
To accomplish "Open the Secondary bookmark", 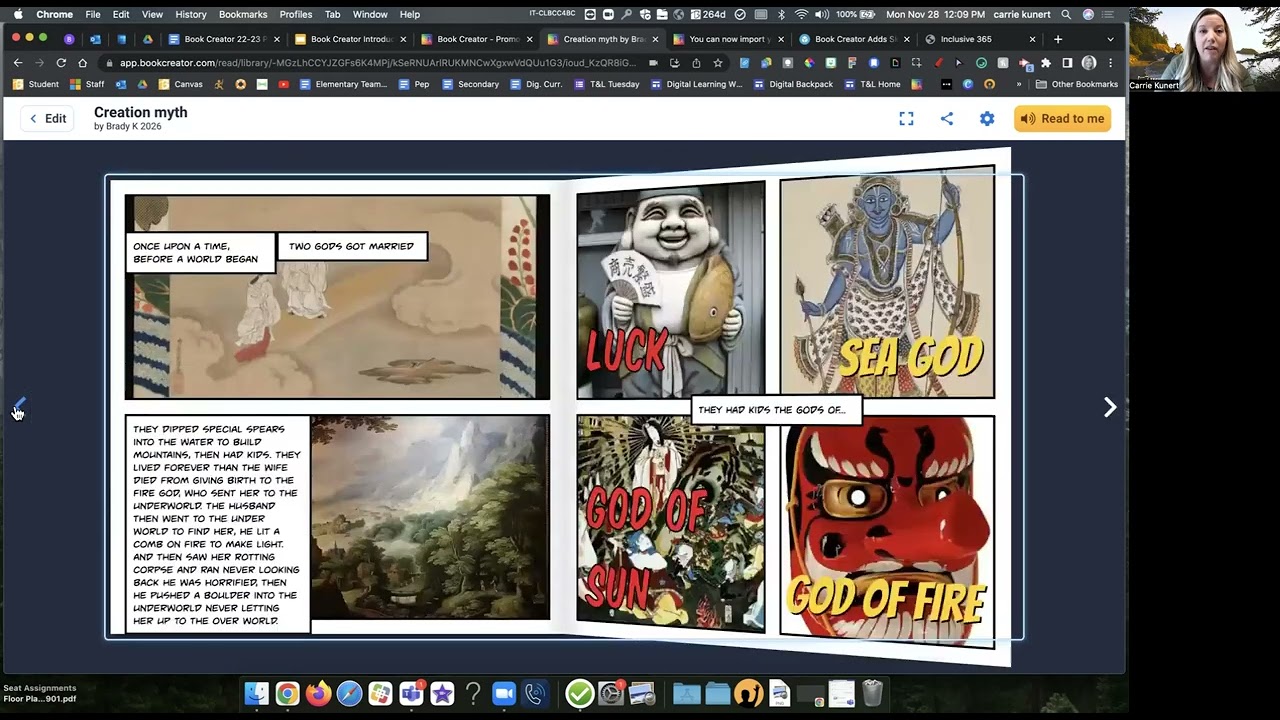I will tap(470, 84).
